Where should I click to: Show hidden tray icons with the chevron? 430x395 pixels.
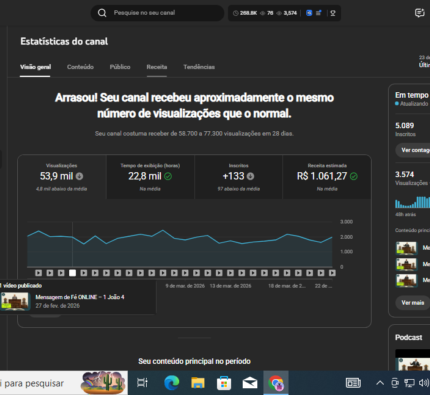pyautogui.click(x=380, y=383)
